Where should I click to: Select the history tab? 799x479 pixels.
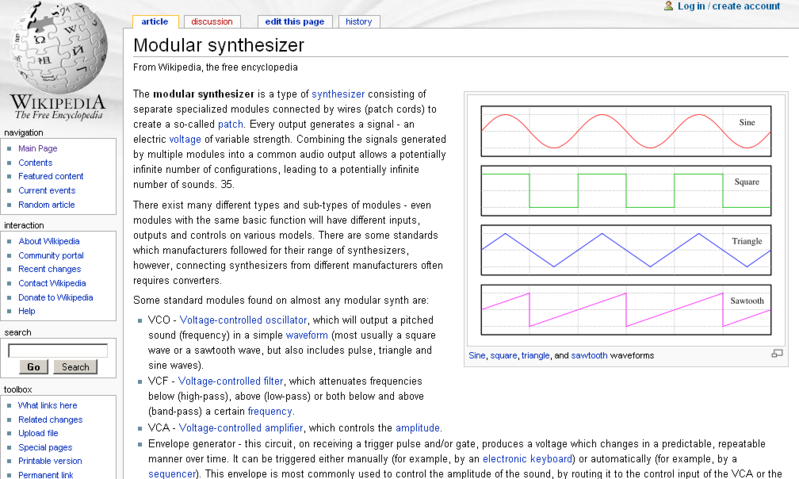pyautogui.click(x=358, y=21)
